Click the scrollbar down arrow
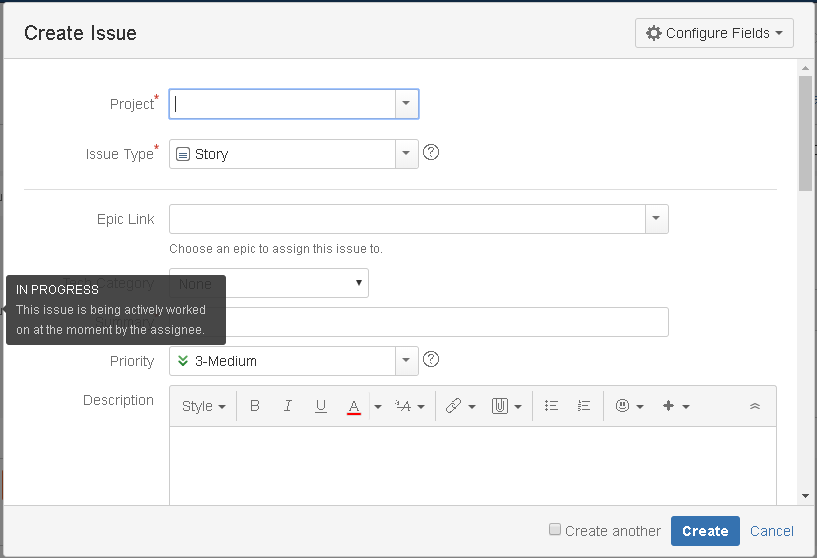This screenshot has width=817, height=558. (x=806, y=496)
